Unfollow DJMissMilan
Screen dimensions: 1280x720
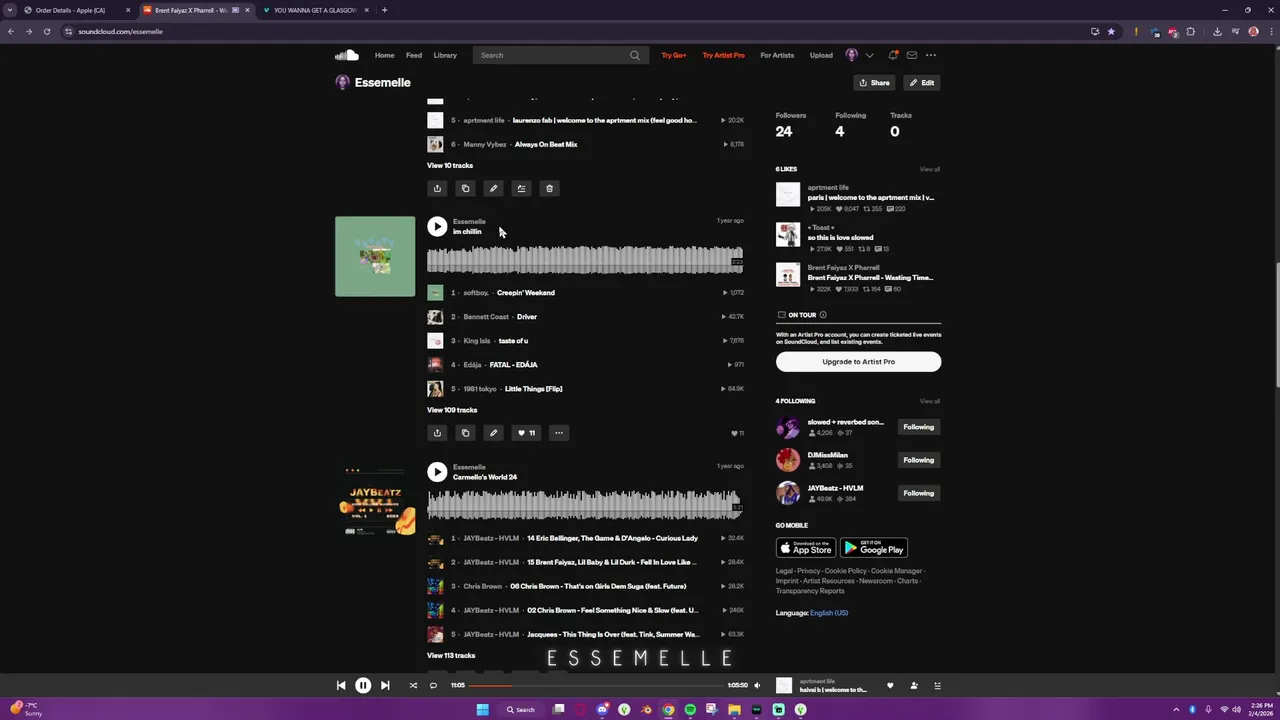point(918,460)
